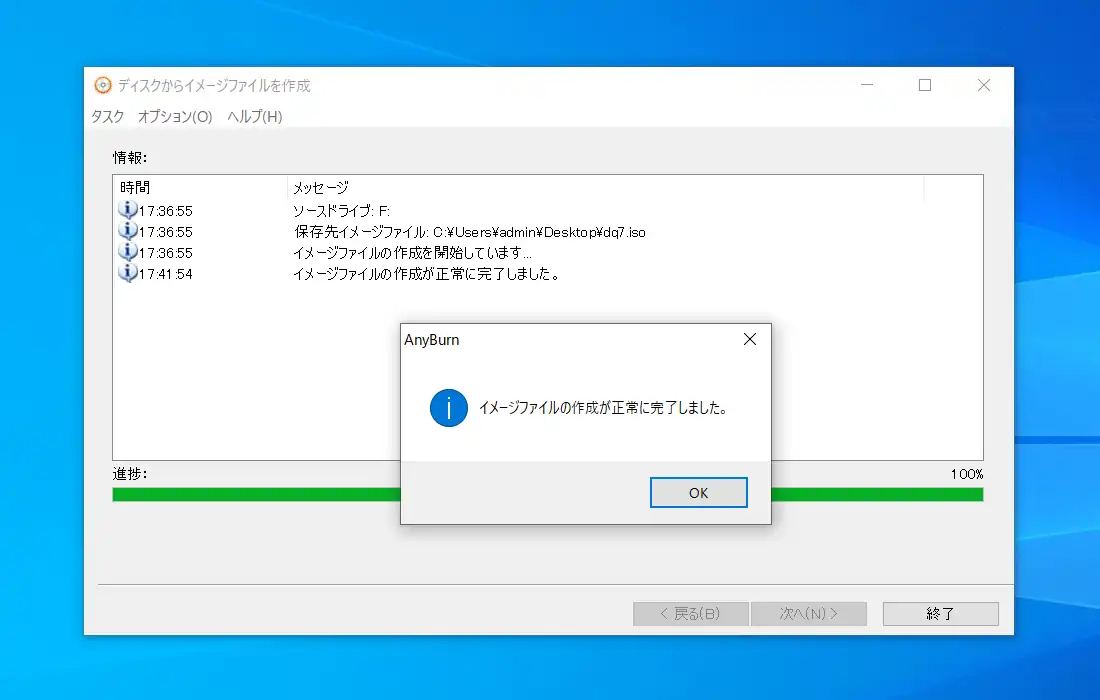
Task: Open the ヘルプ(H) menu
Action: (x=255, y=117)
